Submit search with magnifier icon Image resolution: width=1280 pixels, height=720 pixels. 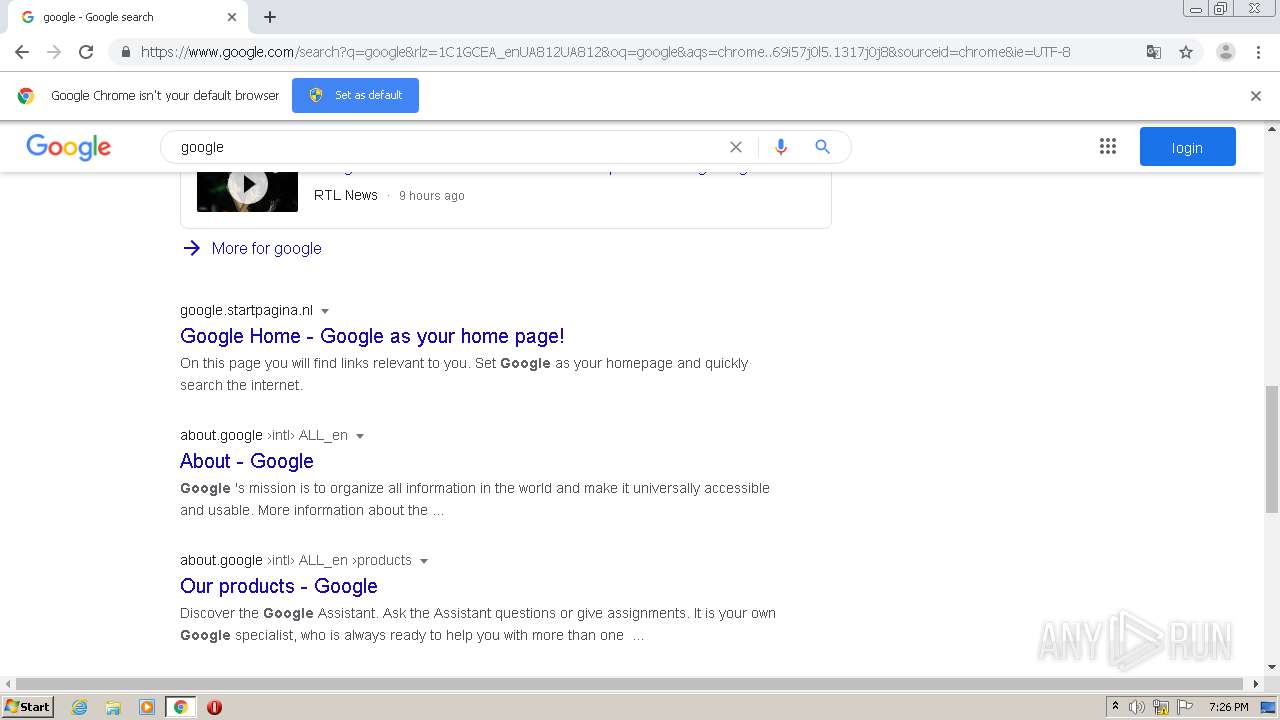823,147
